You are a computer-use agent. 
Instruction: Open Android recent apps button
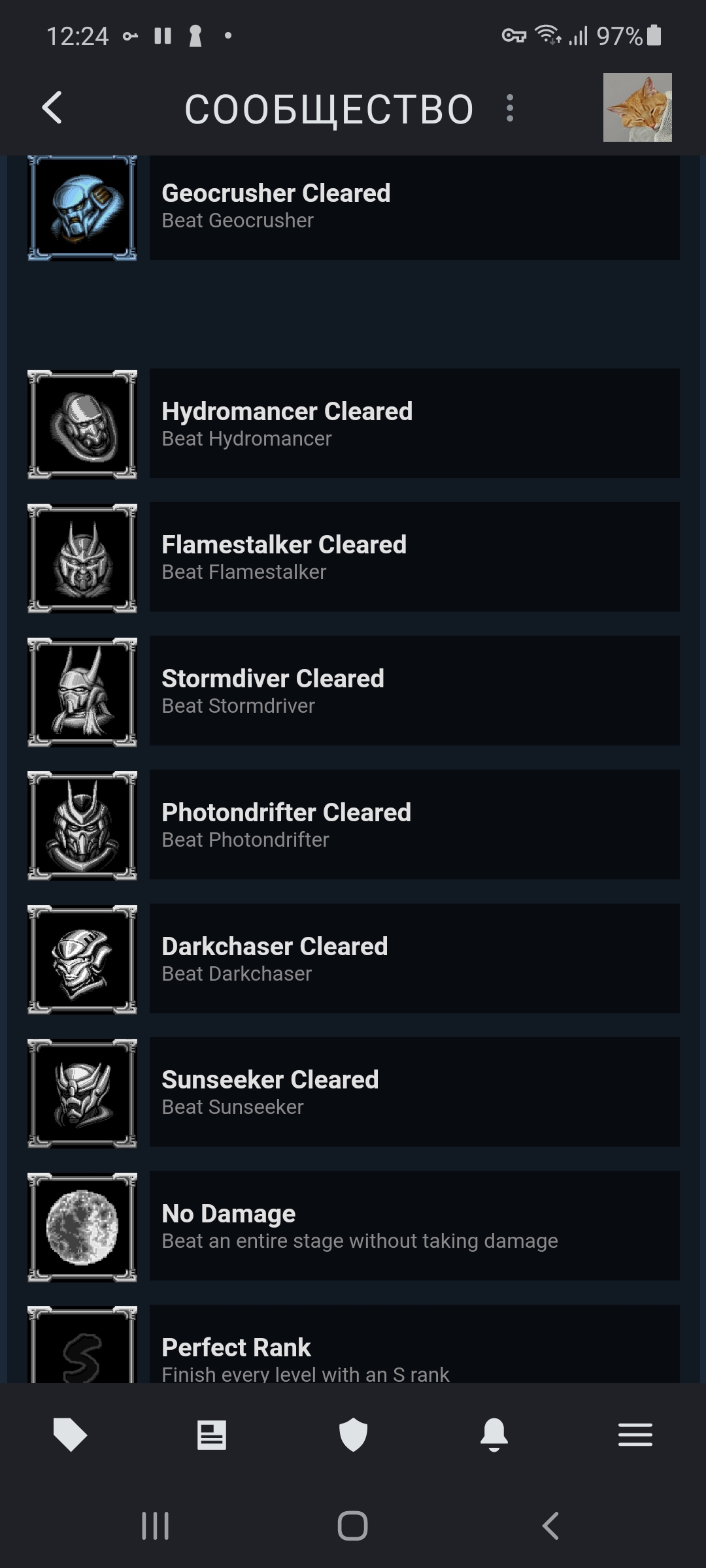coord(156,1526)
